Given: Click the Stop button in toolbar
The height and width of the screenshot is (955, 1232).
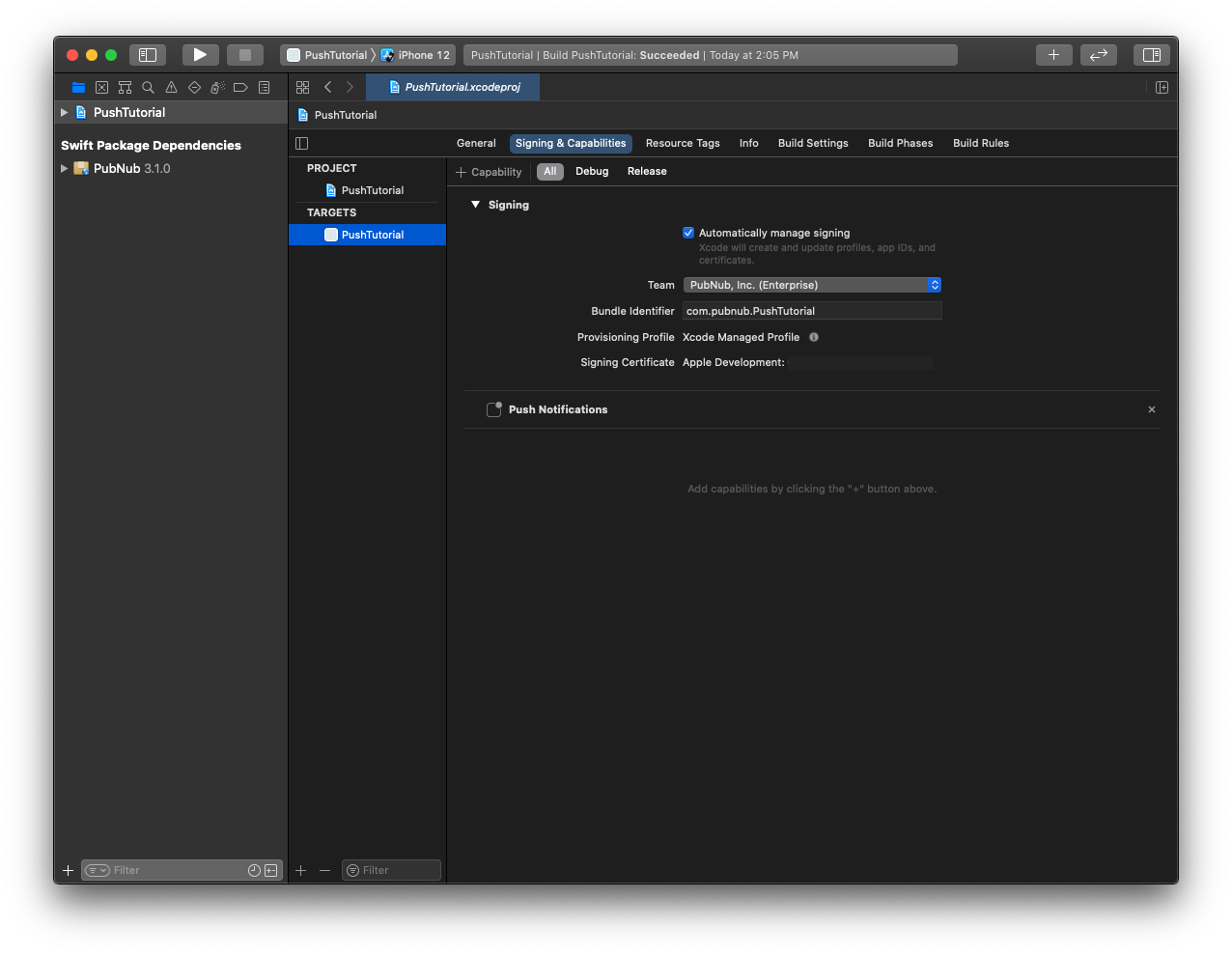Looking at the screenshot, I should [245, 55].
